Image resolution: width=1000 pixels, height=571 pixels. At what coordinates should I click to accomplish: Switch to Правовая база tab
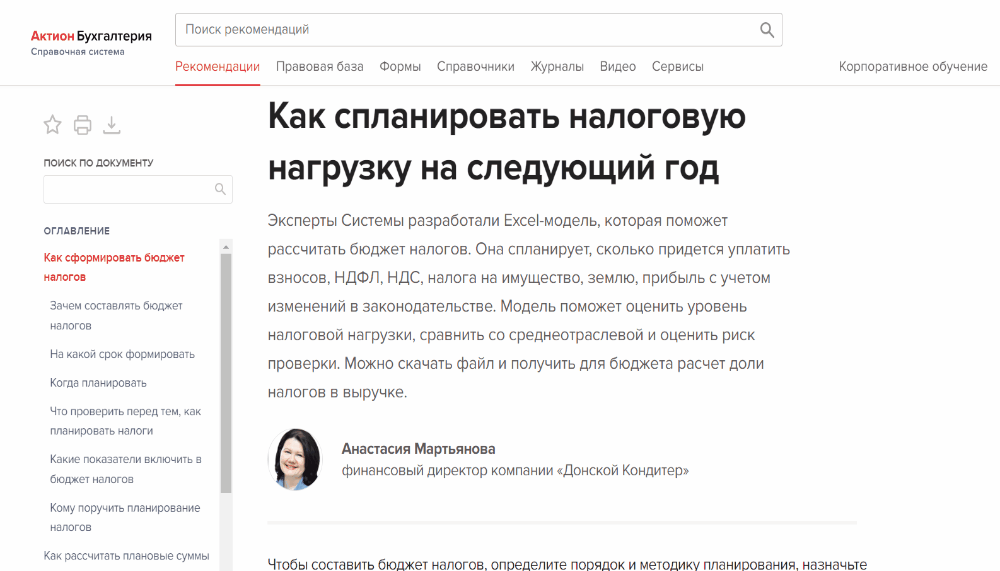click(320, 66)
